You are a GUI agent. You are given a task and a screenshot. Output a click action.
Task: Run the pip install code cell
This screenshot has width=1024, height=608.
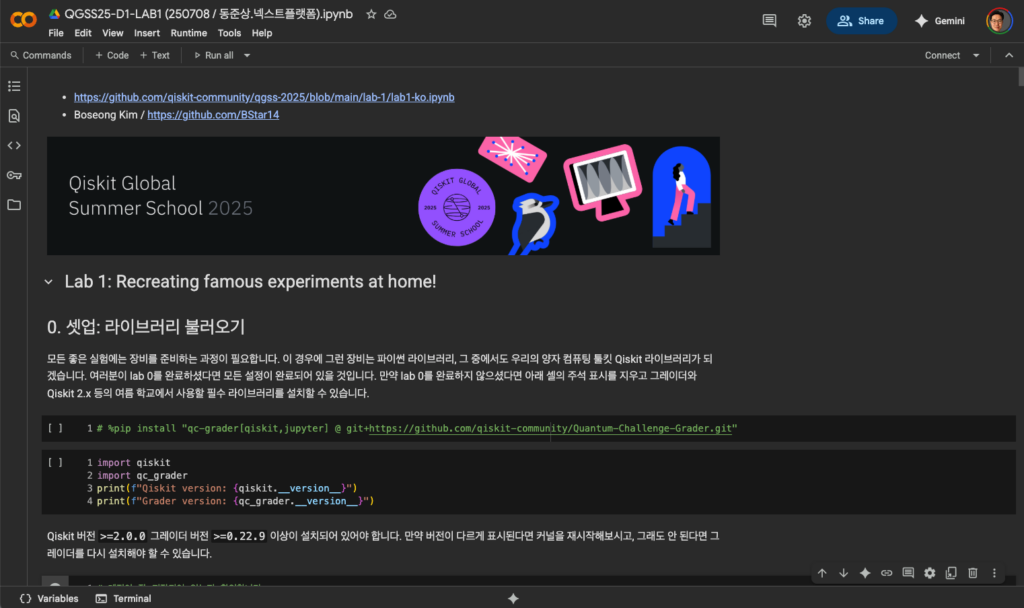[x=56, y=428]
